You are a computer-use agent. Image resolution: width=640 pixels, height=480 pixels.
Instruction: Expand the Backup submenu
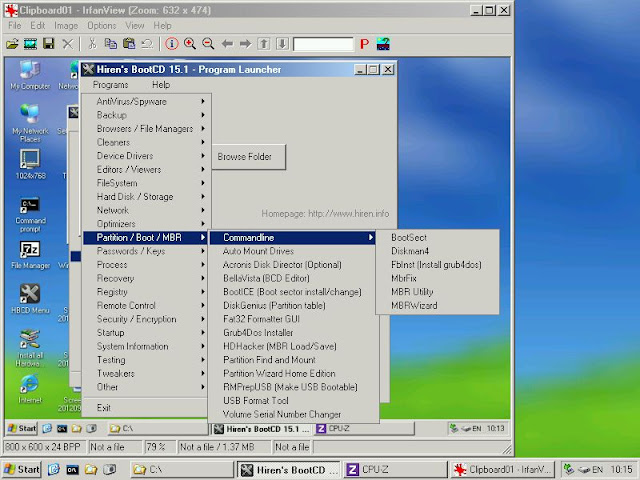click(147, 115)
